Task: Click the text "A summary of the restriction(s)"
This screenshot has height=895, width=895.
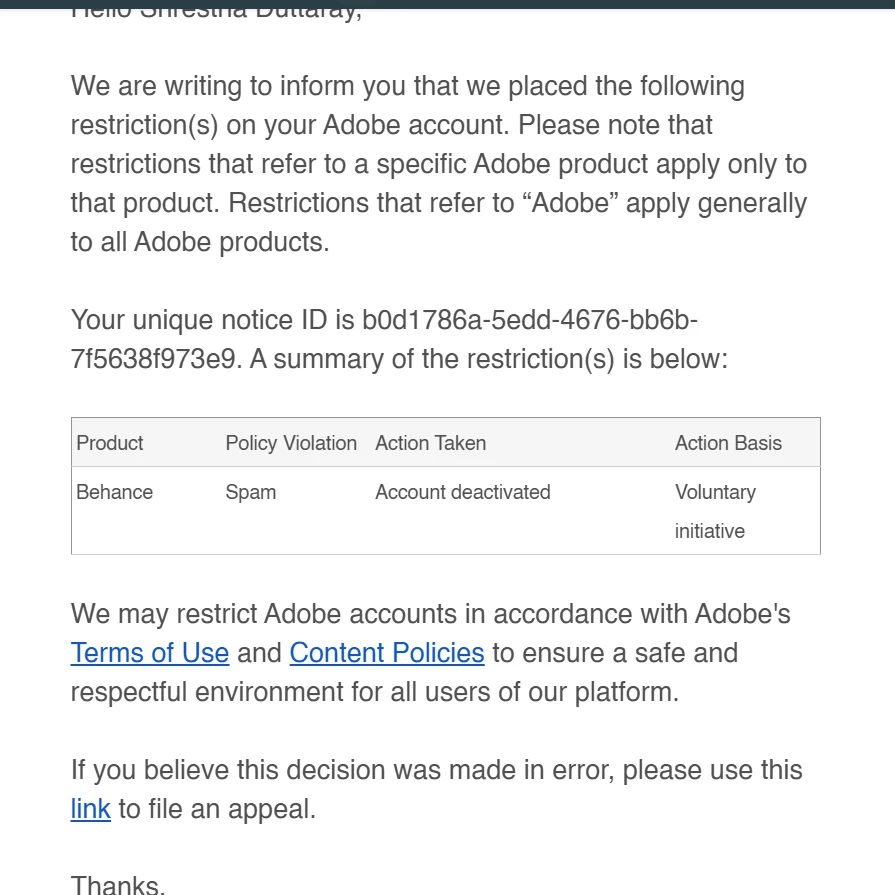Action: tap(489, 360)
